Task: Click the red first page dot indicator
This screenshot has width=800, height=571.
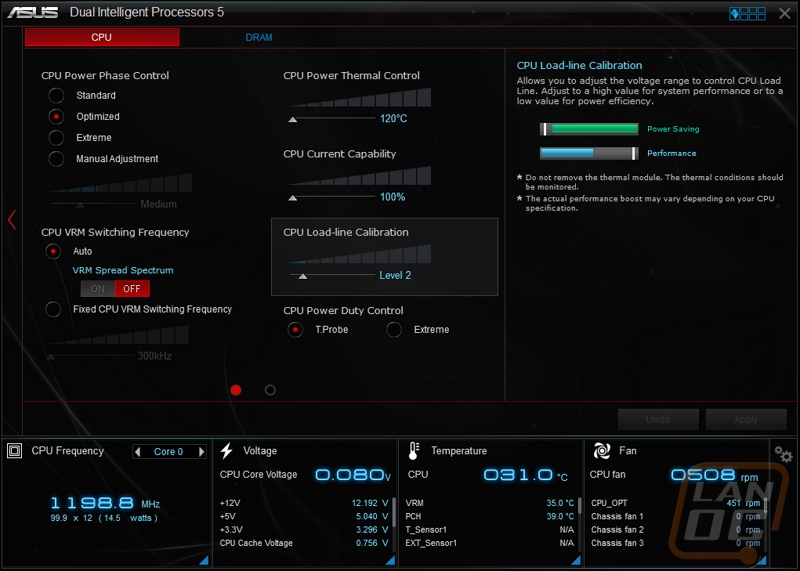Action: pyautogui.click(x=236, y=390)
